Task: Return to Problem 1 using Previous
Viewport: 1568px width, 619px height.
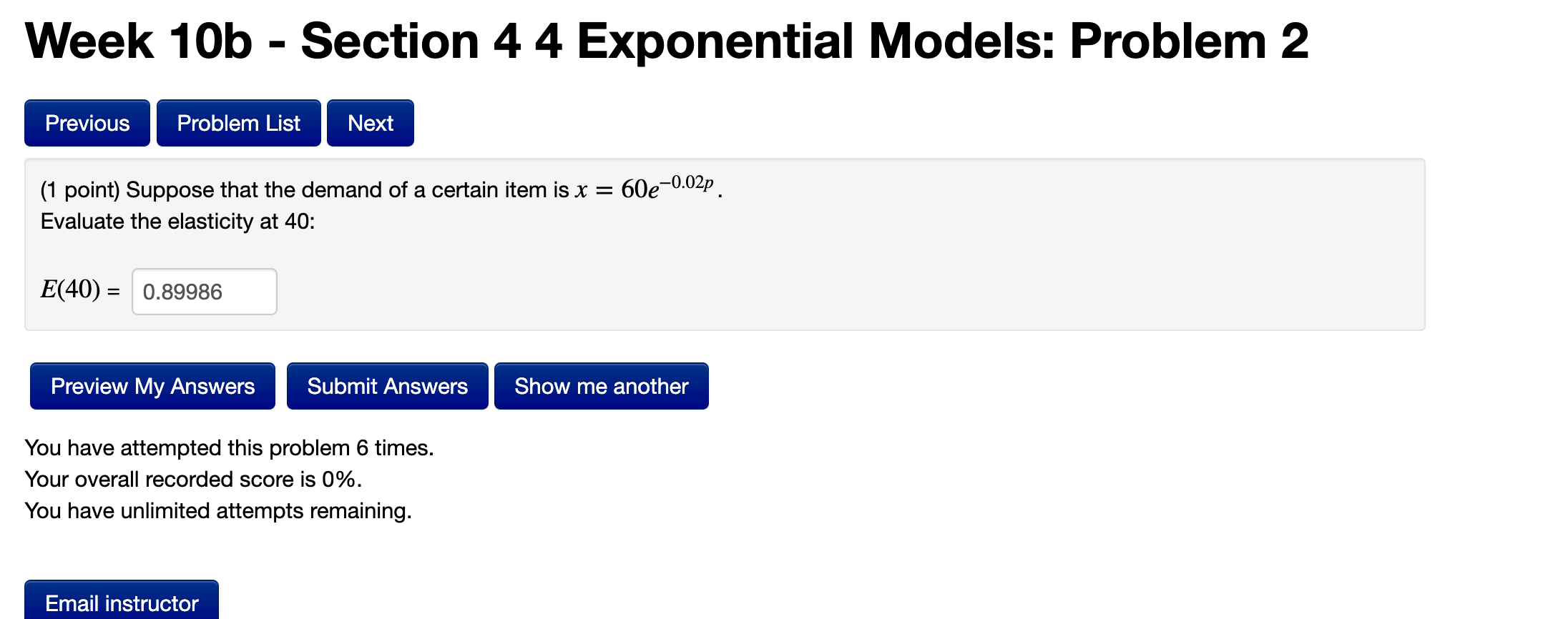Action: 86,123
